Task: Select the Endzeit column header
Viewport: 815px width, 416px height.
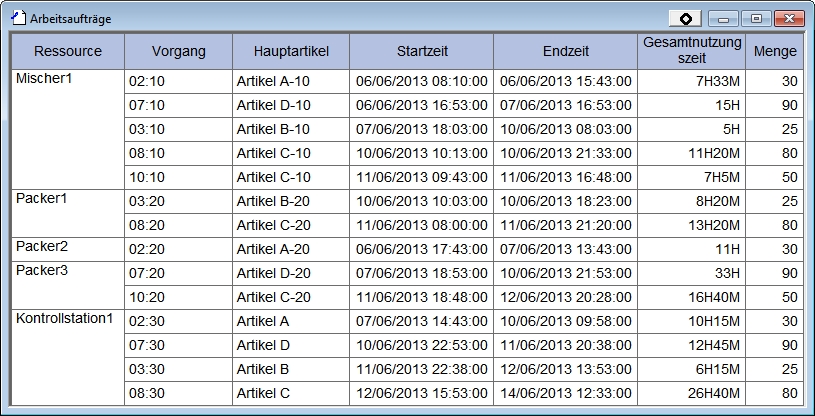Action: 565,51
